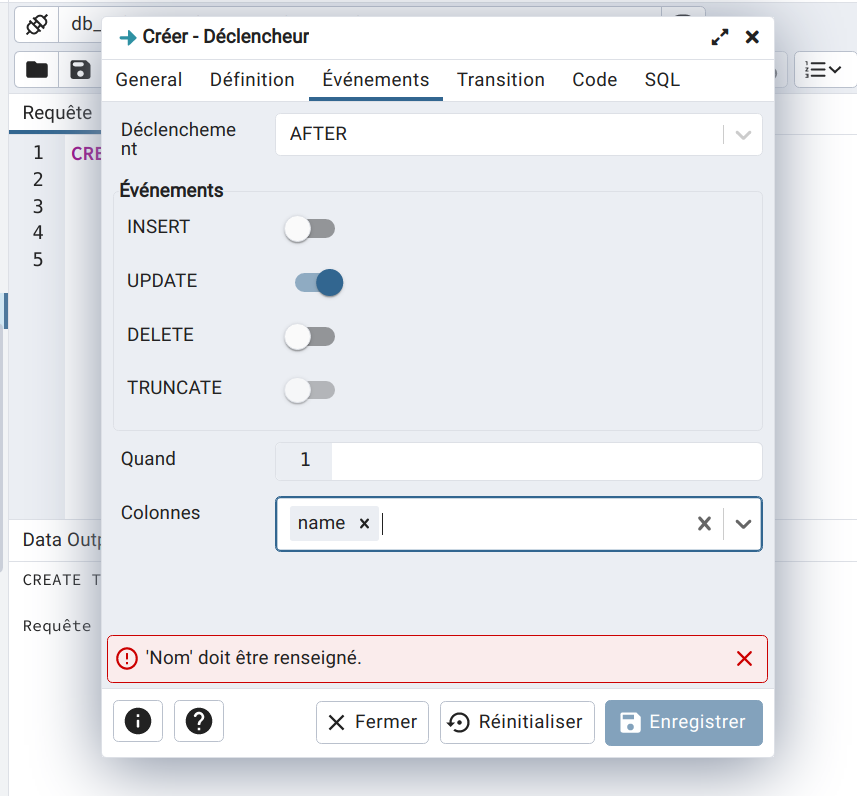Open the Déclenchement AFTER dropdown
This screenshot has width=857, height=796.
click(x=519, y=134)
